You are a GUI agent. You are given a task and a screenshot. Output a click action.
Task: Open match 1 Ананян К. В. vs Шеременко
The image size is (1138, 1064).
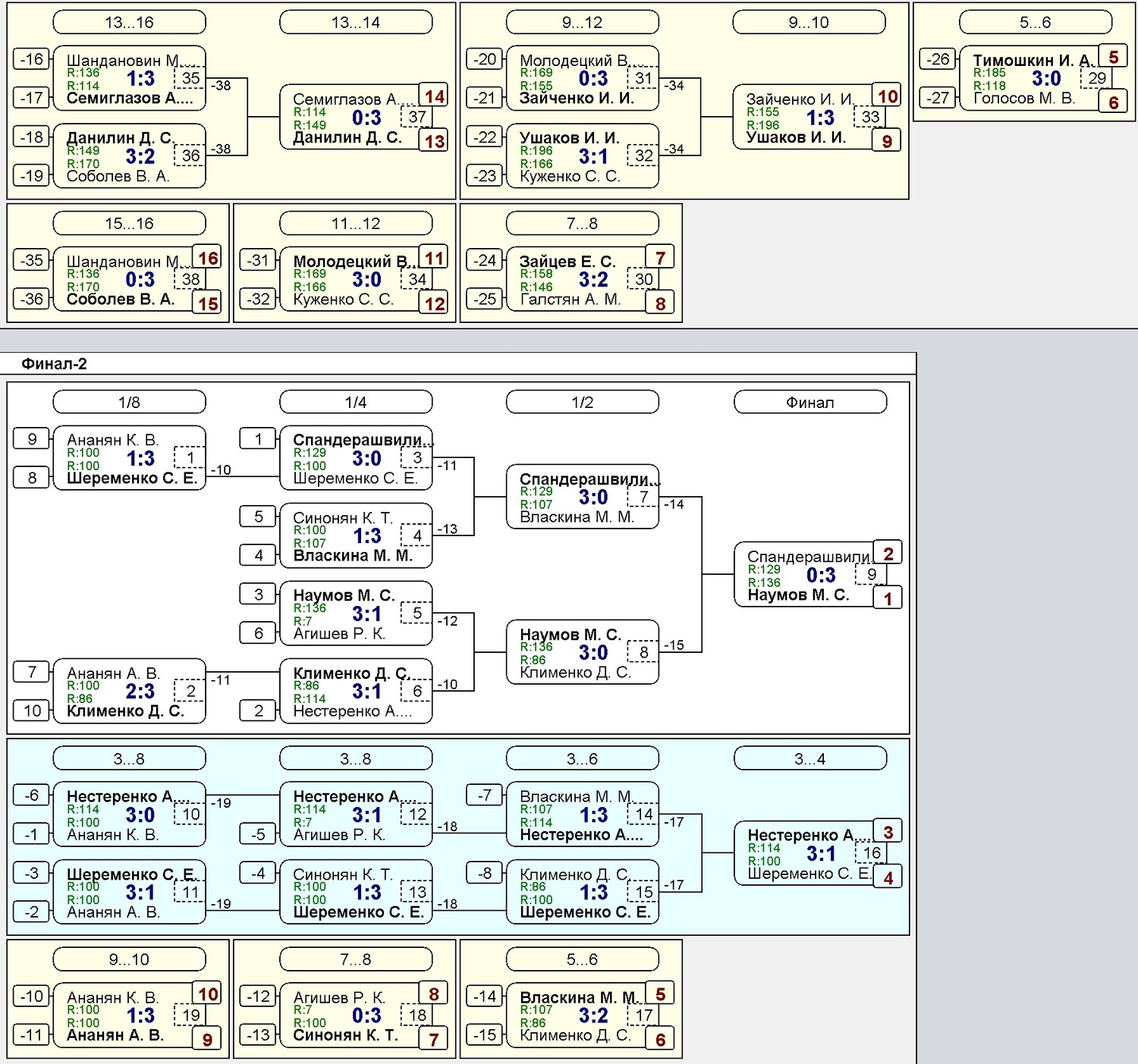[x=129, y=459]
